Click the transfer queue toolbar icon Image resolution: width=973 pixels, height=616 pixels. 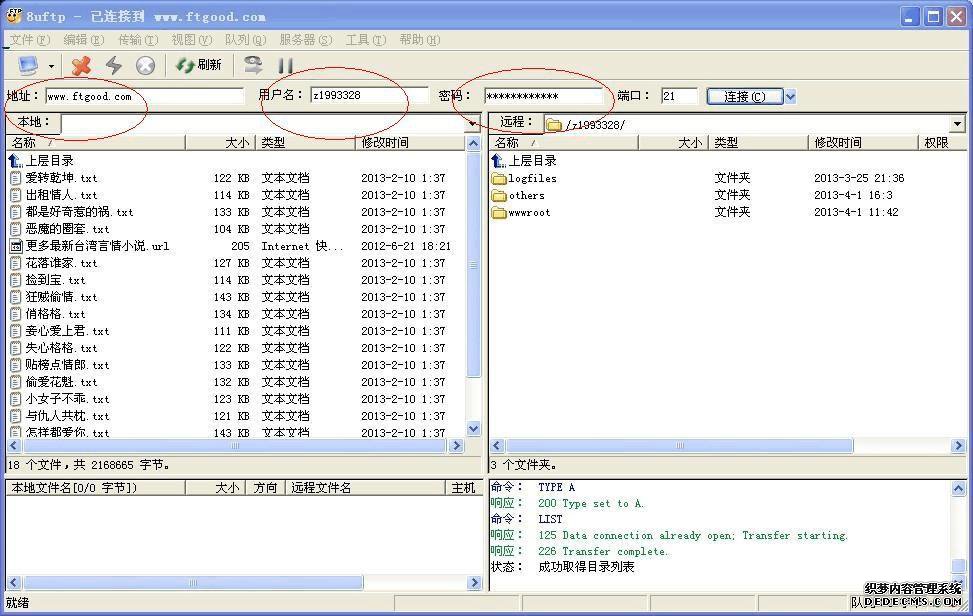253,66
